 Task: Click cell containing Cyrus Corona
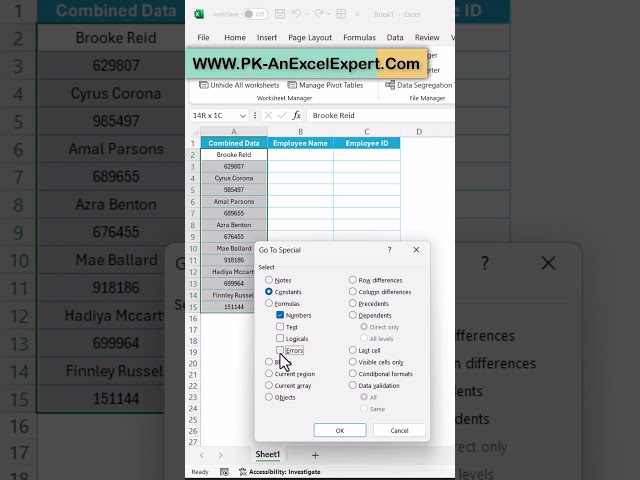point(234,178)
